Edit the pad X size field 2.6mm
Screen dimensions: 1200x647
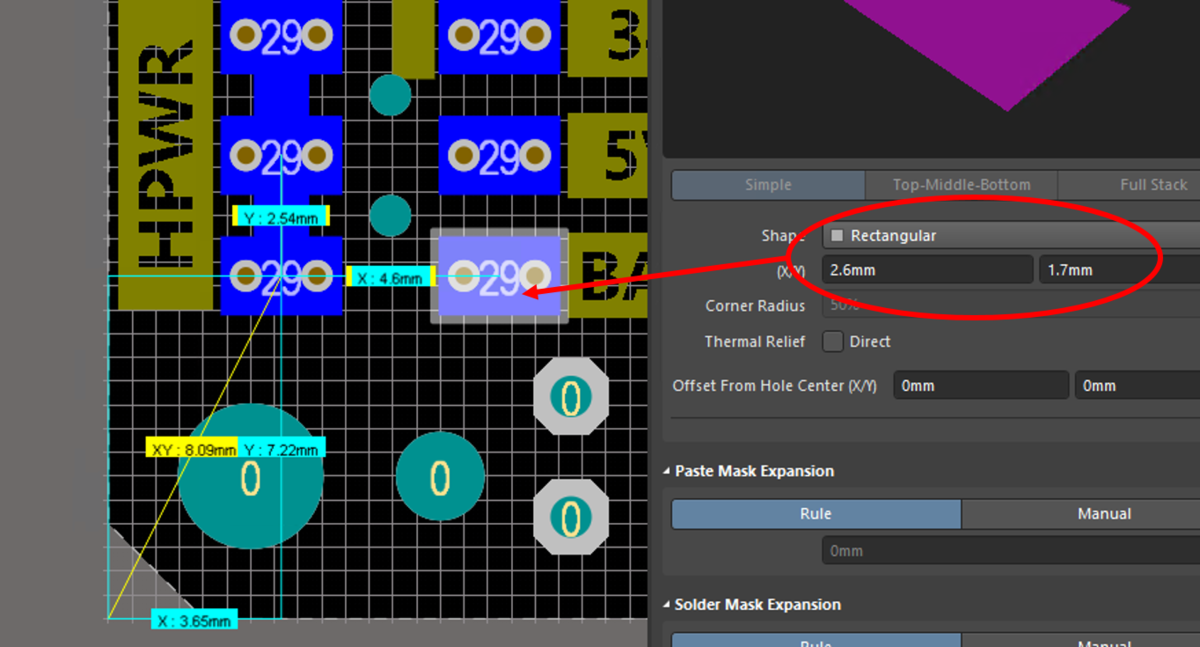click(x=927, y=270)
